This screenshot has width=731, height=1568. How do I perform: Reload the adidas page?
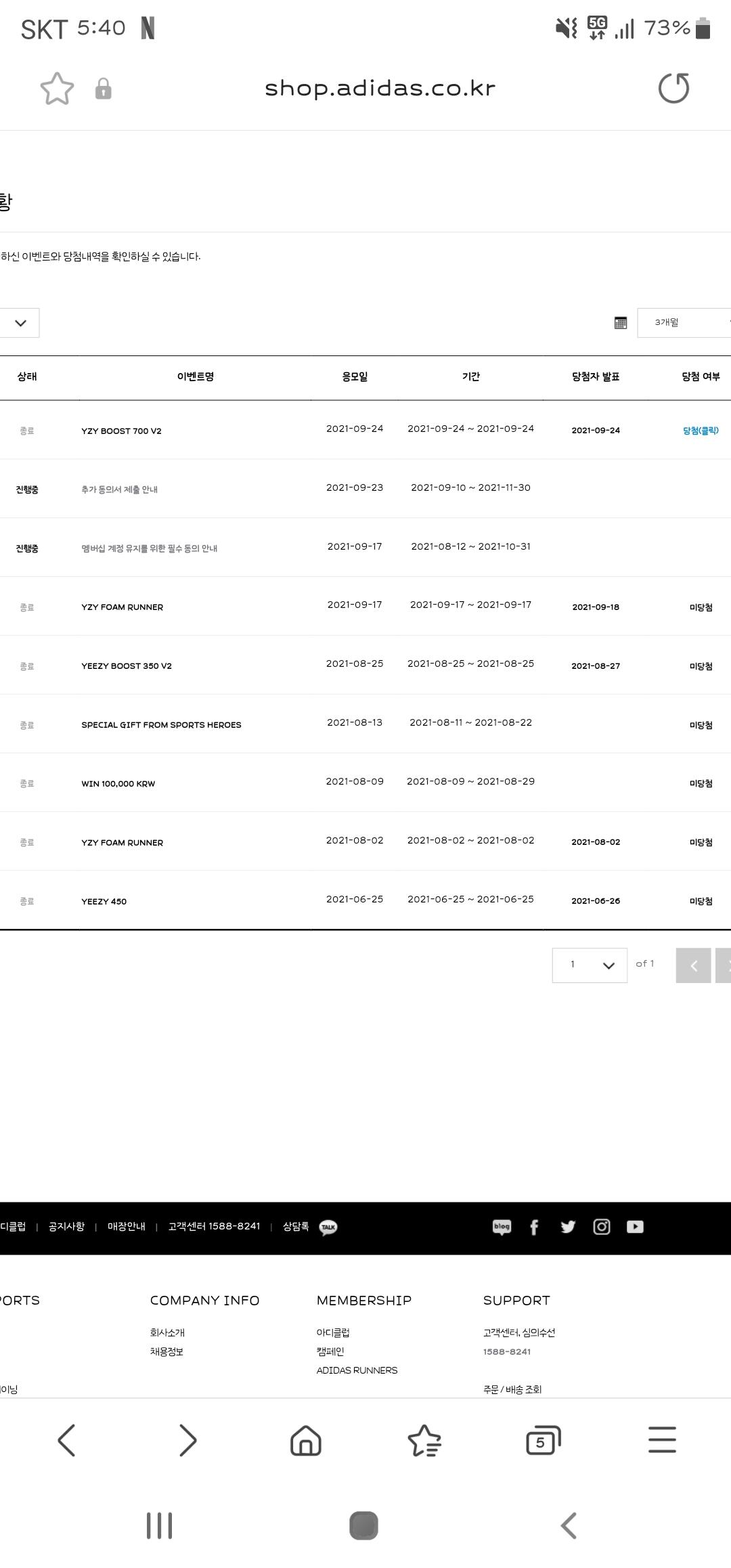pos(673,89)
